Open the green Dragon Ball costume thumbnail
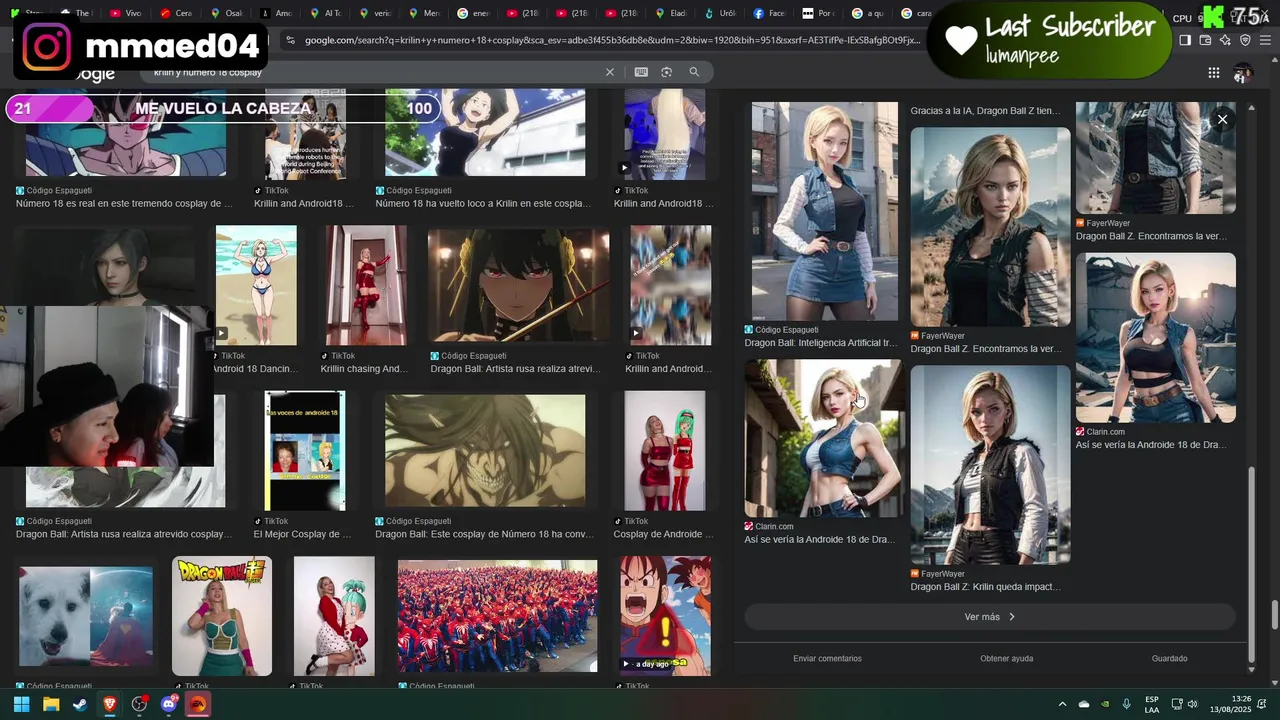The width and height of the screenshot is (1280, 720). [x=222, y=616]
